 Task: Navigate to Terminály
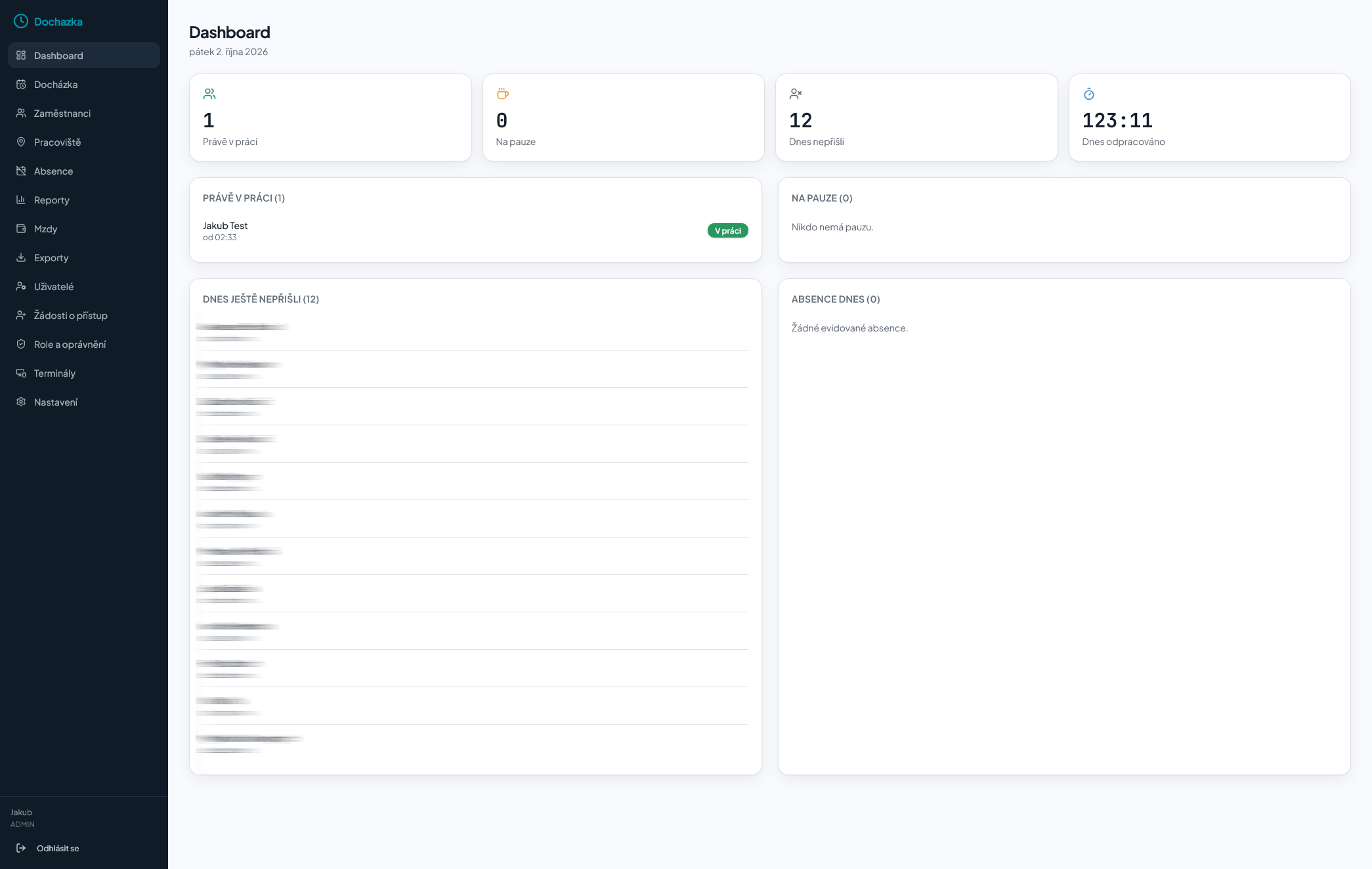pyautogui.click(x=84, y=373)
